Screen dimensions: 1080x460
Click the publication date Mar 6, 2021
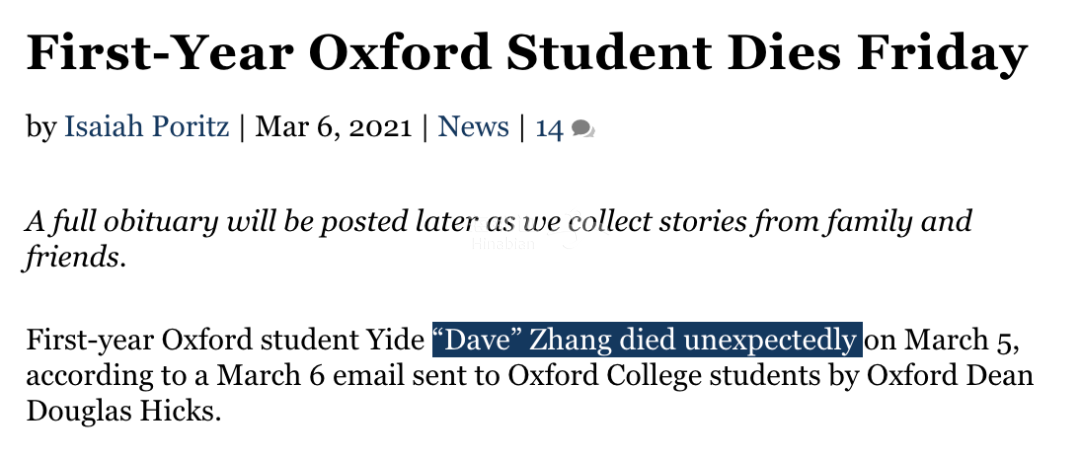(x=333, y=127)
